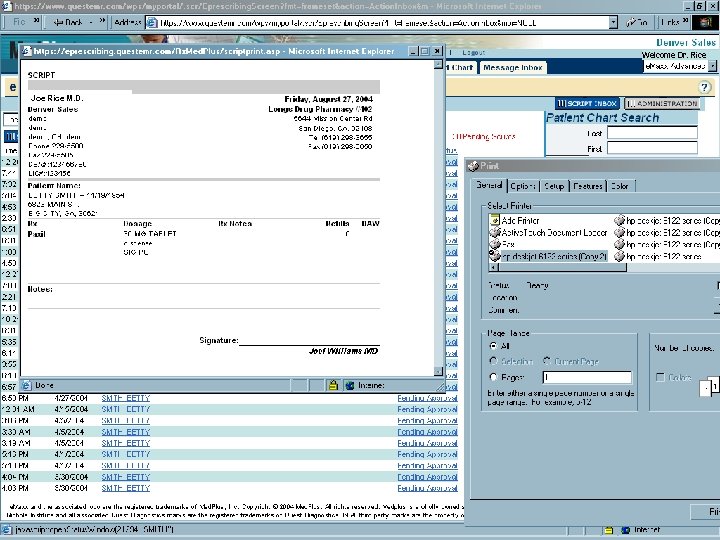Click the script popup scrollbar down arrow
Screen dimensions: 720x540
439,371
